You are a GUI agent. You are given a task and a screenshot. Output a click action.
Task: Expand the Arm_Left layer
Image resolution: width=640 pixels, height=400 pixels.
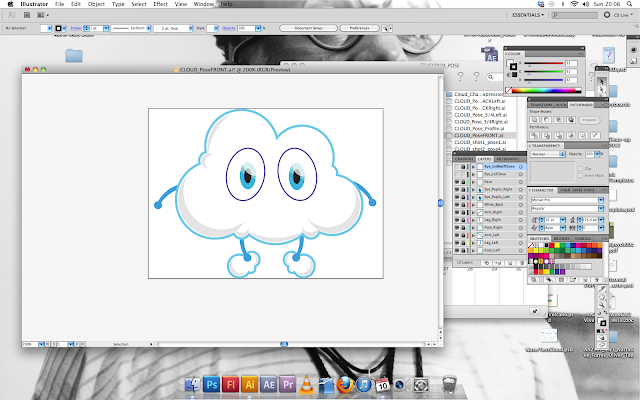[473, 235]
